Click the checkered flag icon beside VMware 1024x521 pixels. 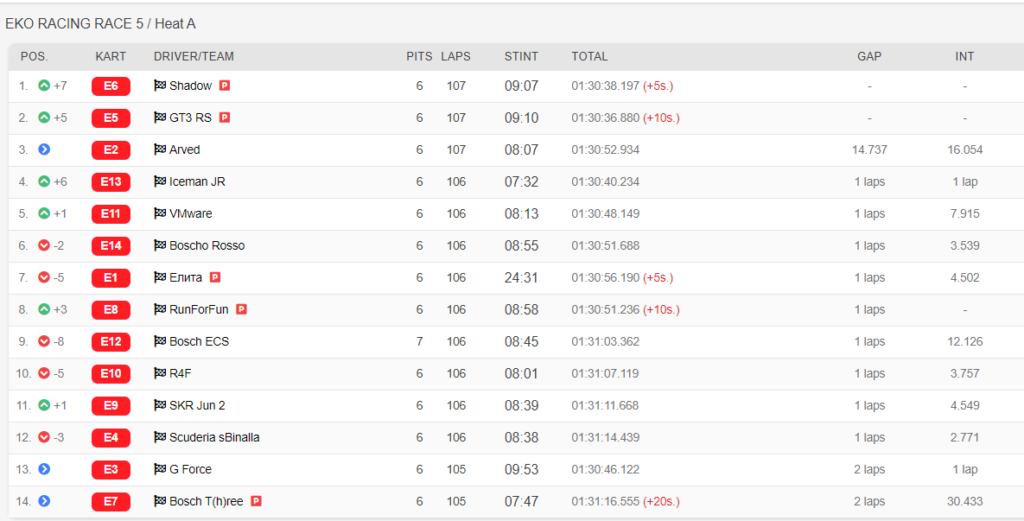(x=159, y=213)
